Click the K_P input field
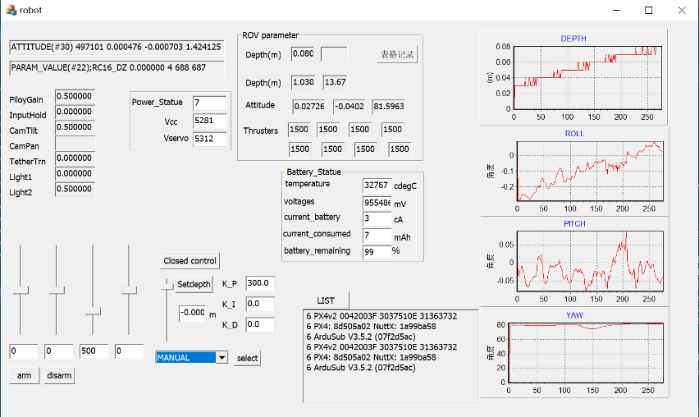 (259, 283)
